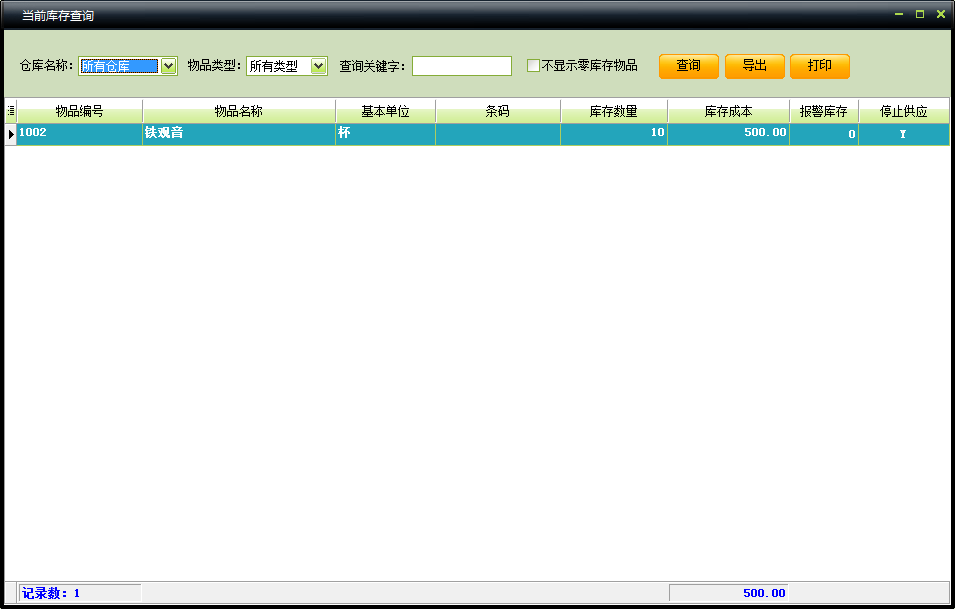The width and height of the screenshot is (955, 609).
Task: Sort by 基本单位 column header
Action: click(x=386, y=111)
